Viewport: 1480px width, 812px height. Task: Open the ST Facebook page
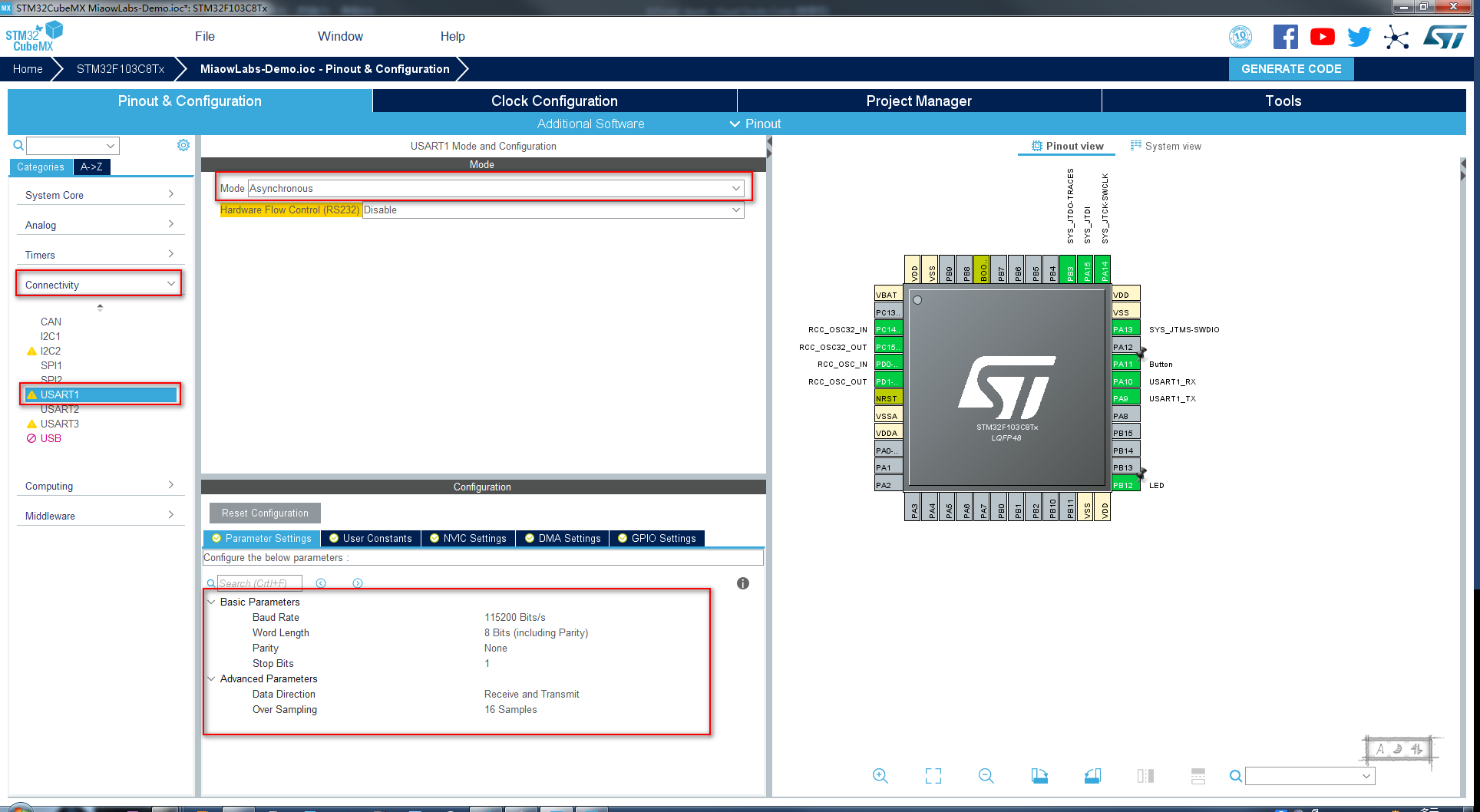(x=1286, y=37)
